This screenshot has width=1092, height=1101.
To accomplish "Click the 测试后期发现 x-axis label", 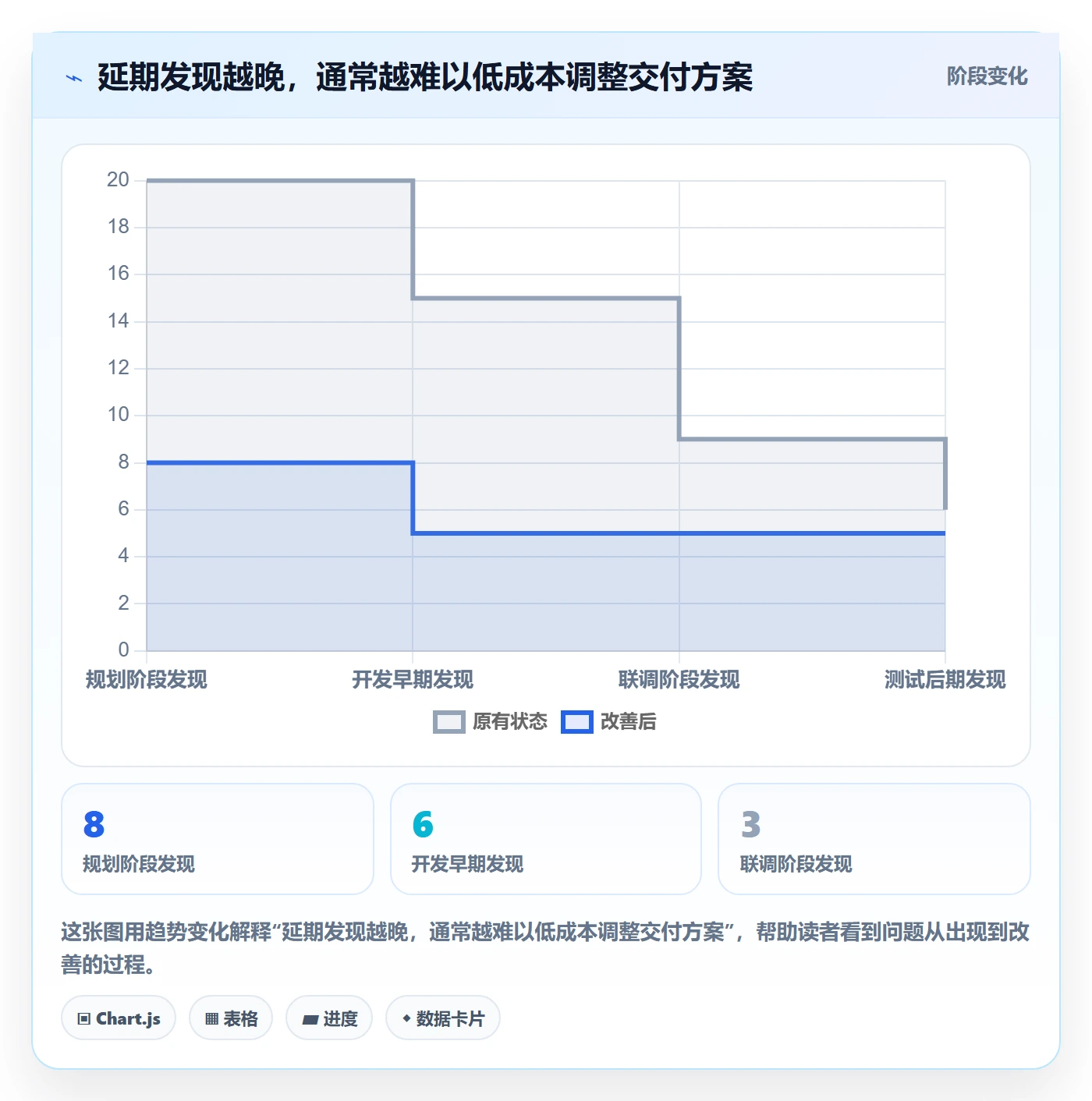I will click(945, 680).
